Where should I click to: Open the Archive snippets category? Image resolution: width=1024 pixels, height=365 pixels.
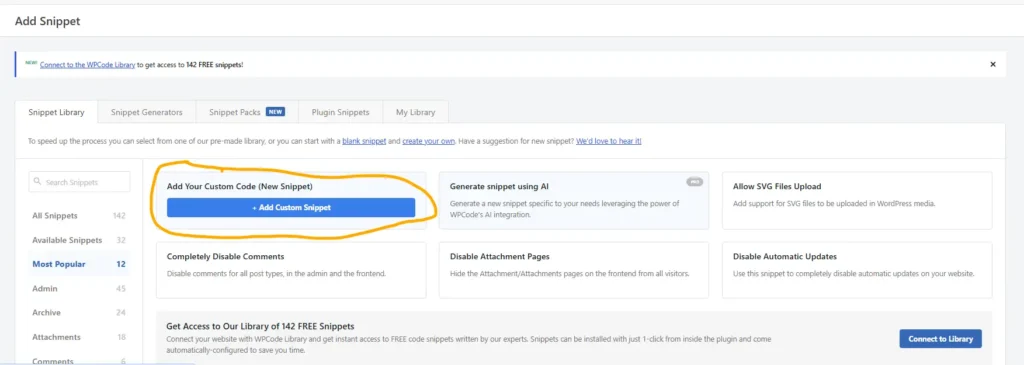pos(79,313)
